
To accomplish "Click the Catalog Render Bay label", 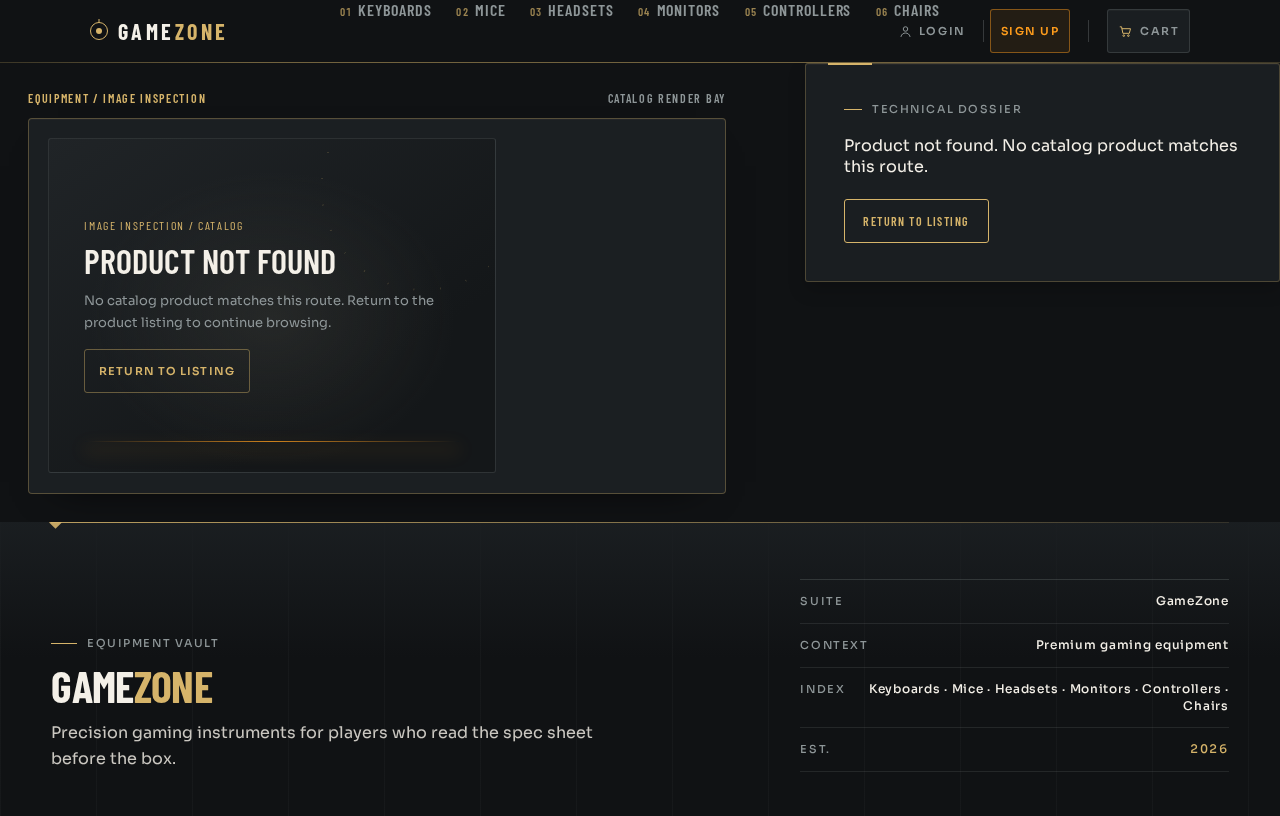I will pos(667,98).
